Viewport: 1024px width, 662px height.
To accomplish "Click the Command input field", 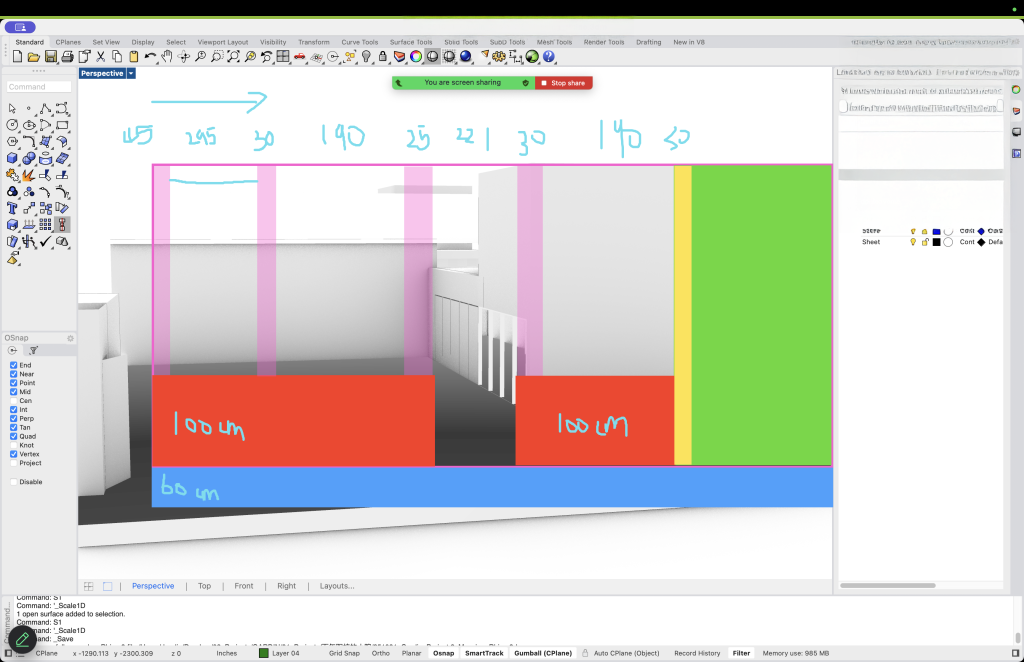I will 40,87.
